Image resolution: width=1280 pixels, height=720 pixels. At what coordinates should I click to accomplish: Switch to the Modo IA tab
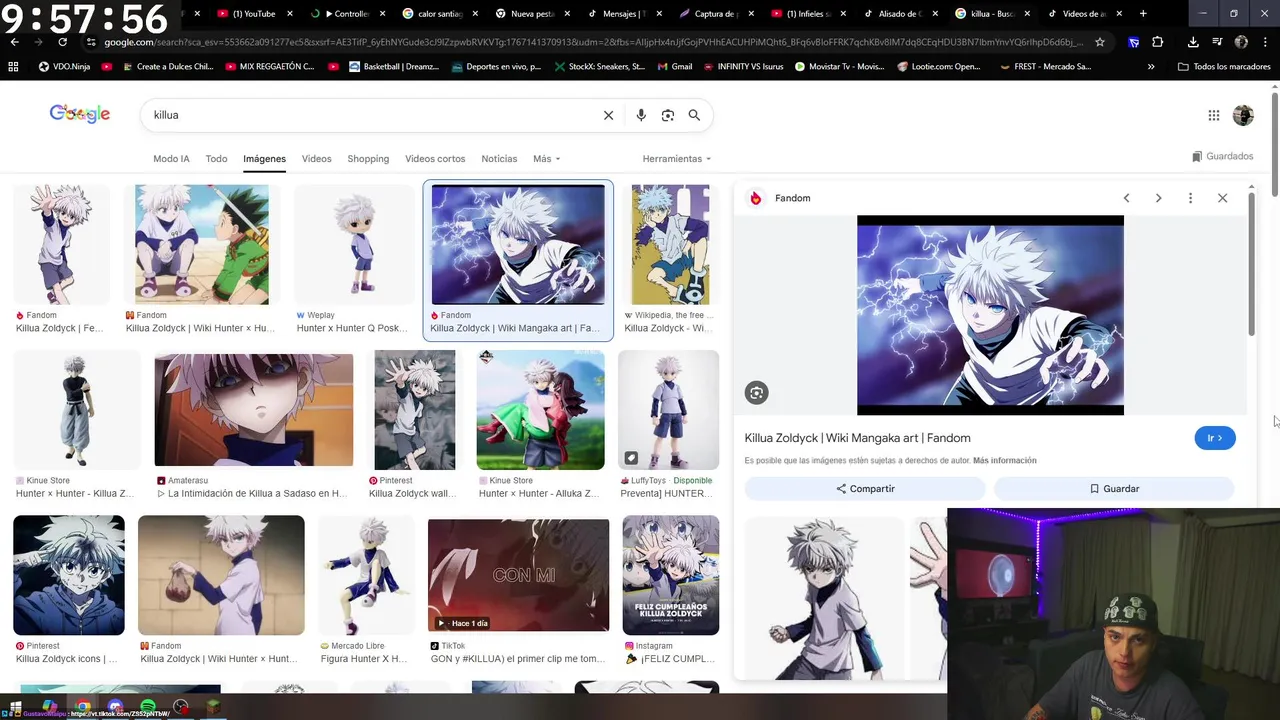coord(171,159)
